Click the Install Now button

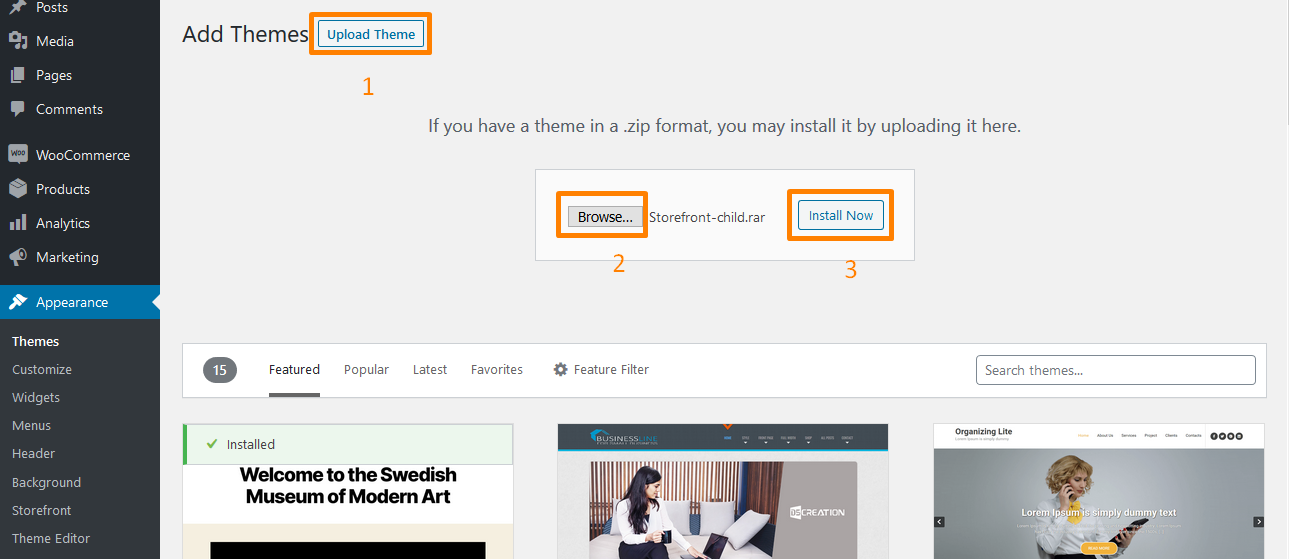point(841,215)
